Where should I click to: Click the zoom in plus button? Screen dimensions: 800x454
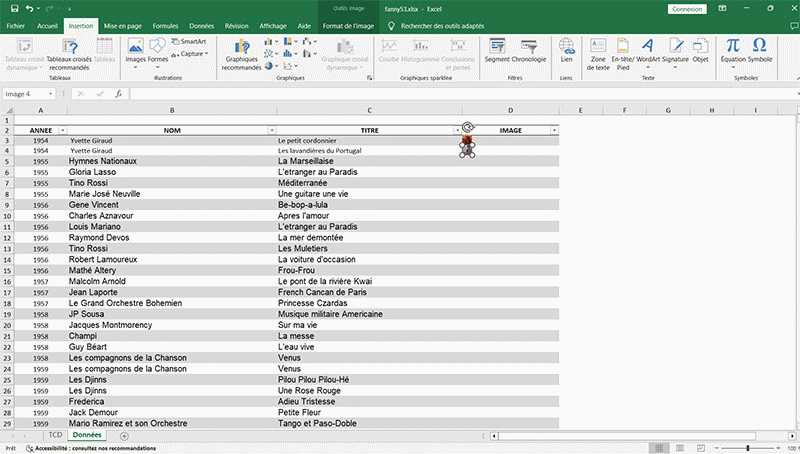click(779, 448)
